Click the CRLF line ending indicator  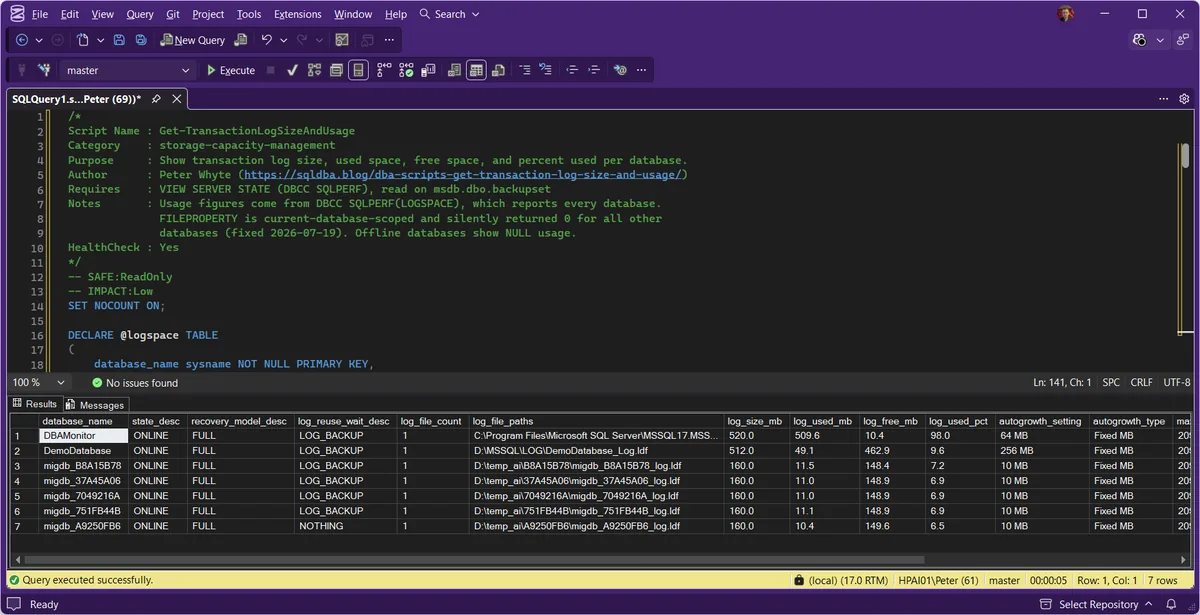[1141, 383]
